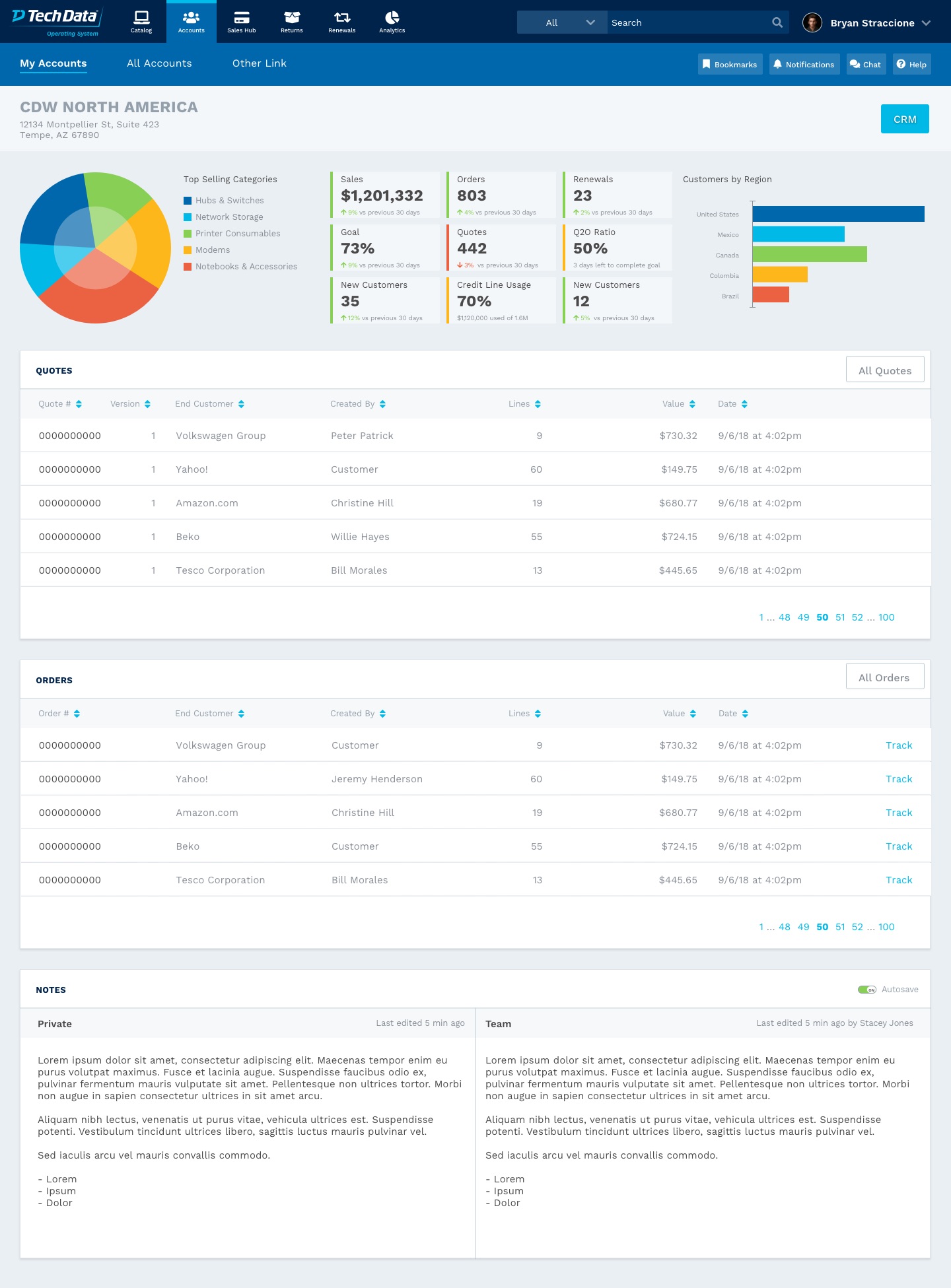Viewport: 951px width, 1288px height.
Task: Toggle the Autosave switch
Action: point(867,990)
